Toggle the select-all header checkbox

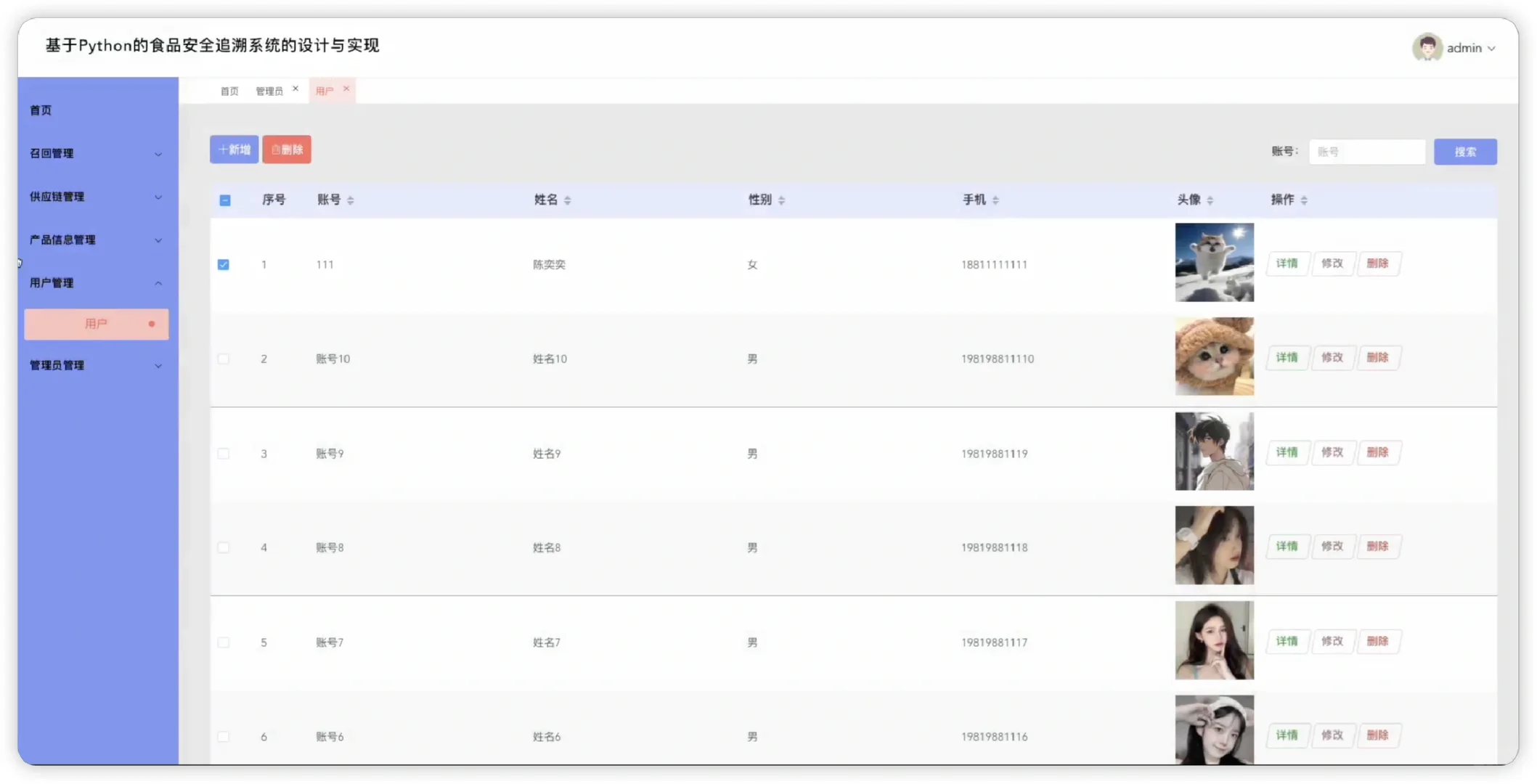pyautogui.click(x=225, y=200)
